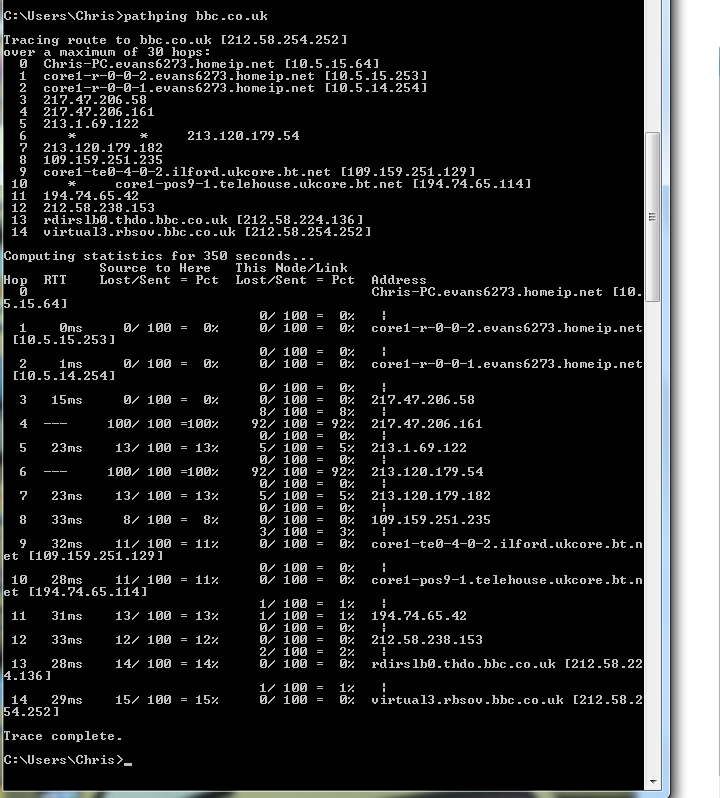
Task: Click the 'Hop' column header
Action: pyautogui.click(x=15, y=280)
